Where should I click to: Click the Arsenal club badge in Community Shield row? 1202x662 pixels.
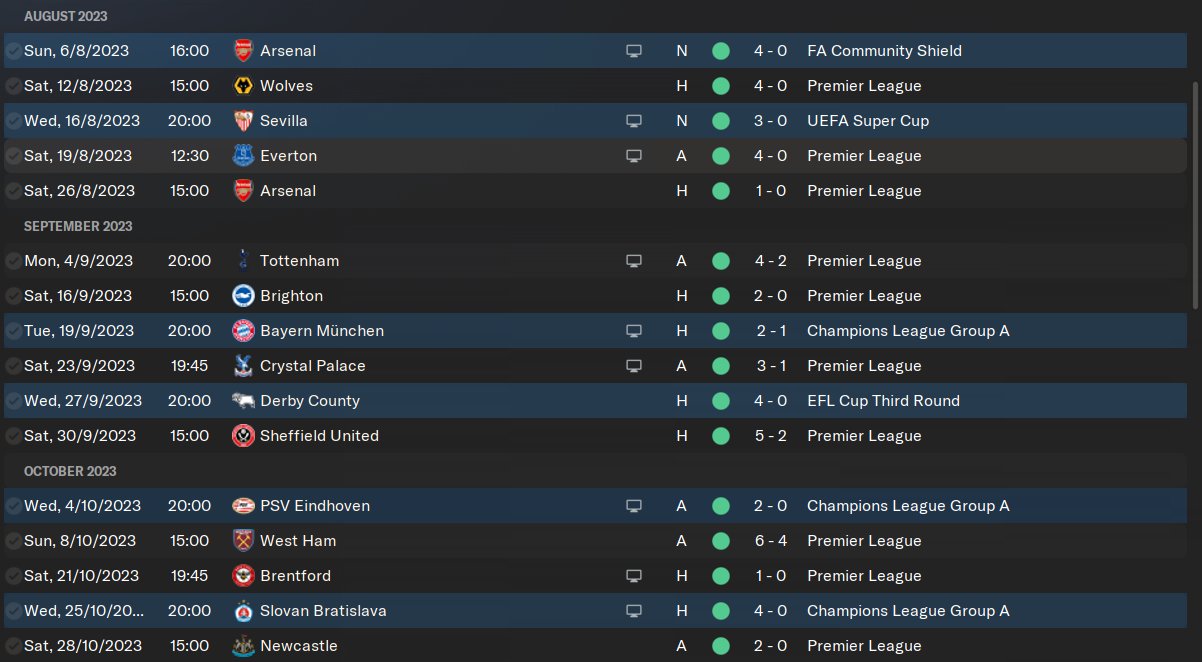(x=242, y=50)
